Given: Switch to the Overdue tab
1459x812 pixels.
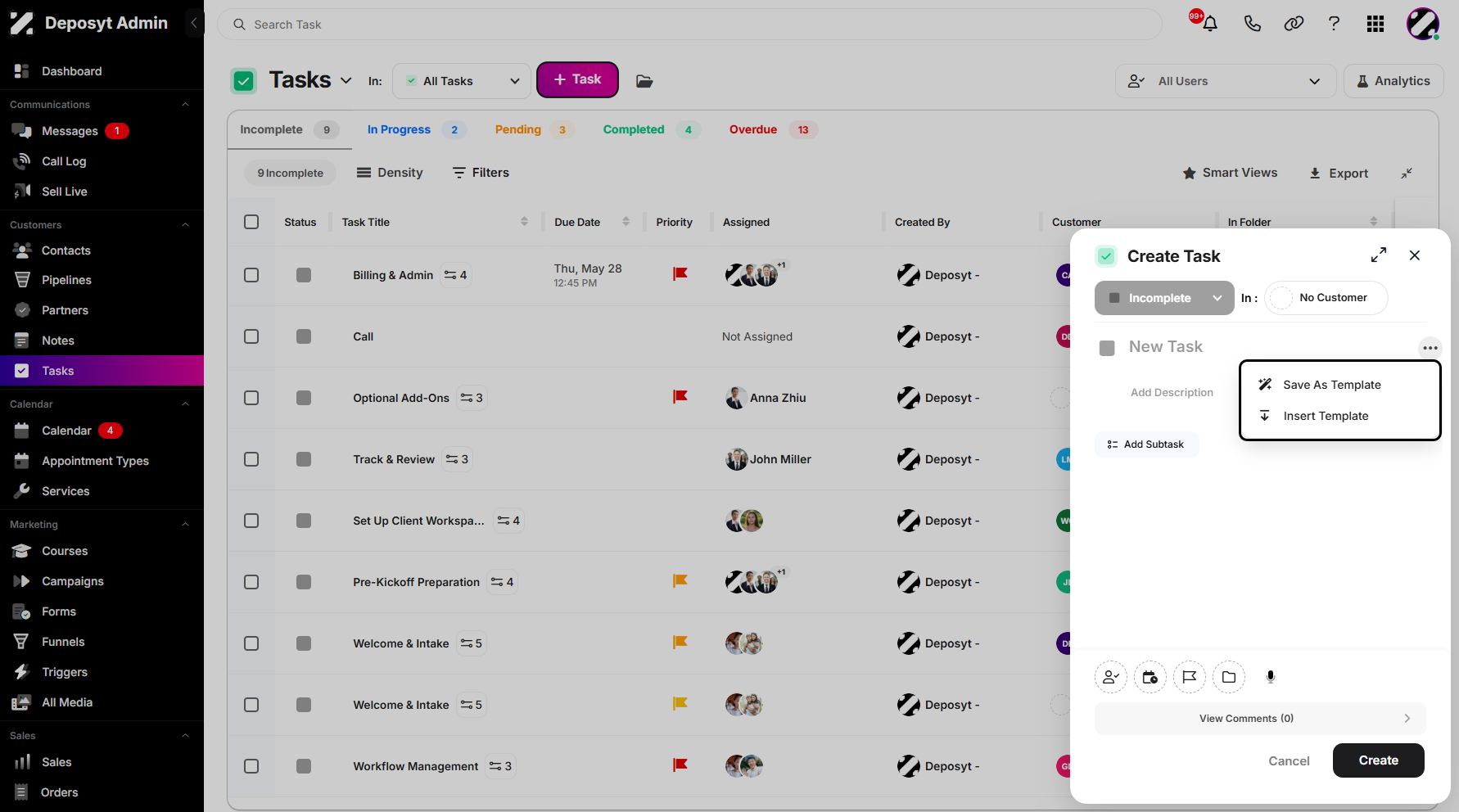Looking at the screenshot, I should [x=773, y=129].
